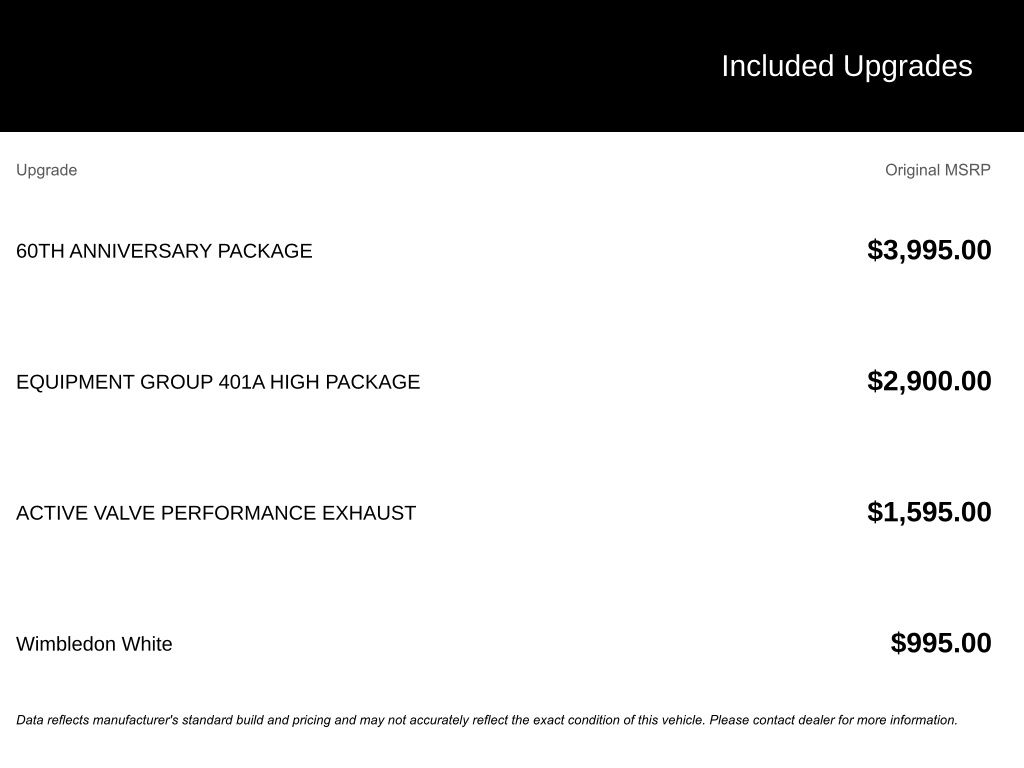
Task: Select the 60TH ANNIVERSARY PACKAGE upgrade name
Action: (164, 251)
